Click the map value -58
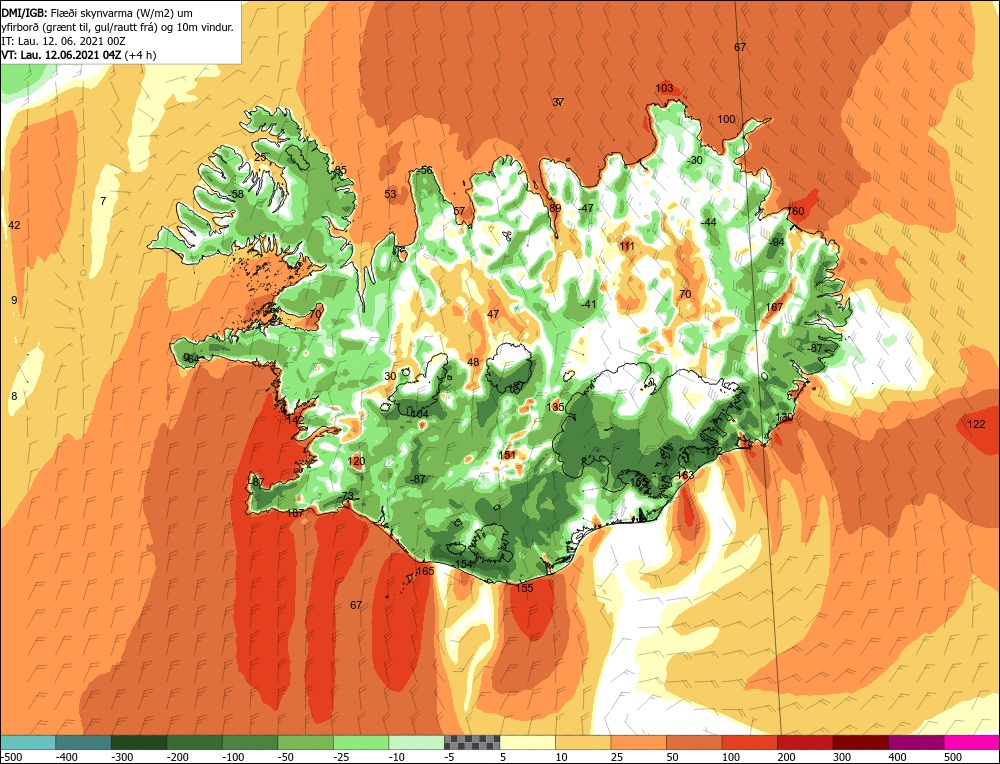1000x764 pixels. [236, 194]
